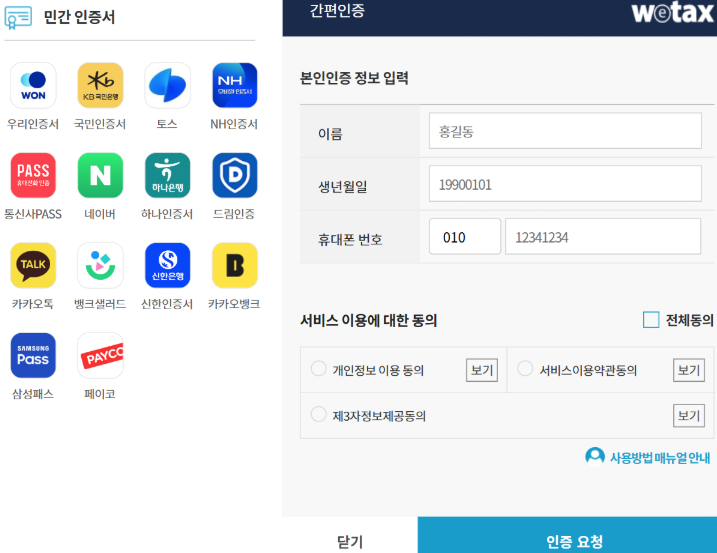Focus the phone number 12341234 field
This screenshot has height=553, width=717.
[603, 236]
